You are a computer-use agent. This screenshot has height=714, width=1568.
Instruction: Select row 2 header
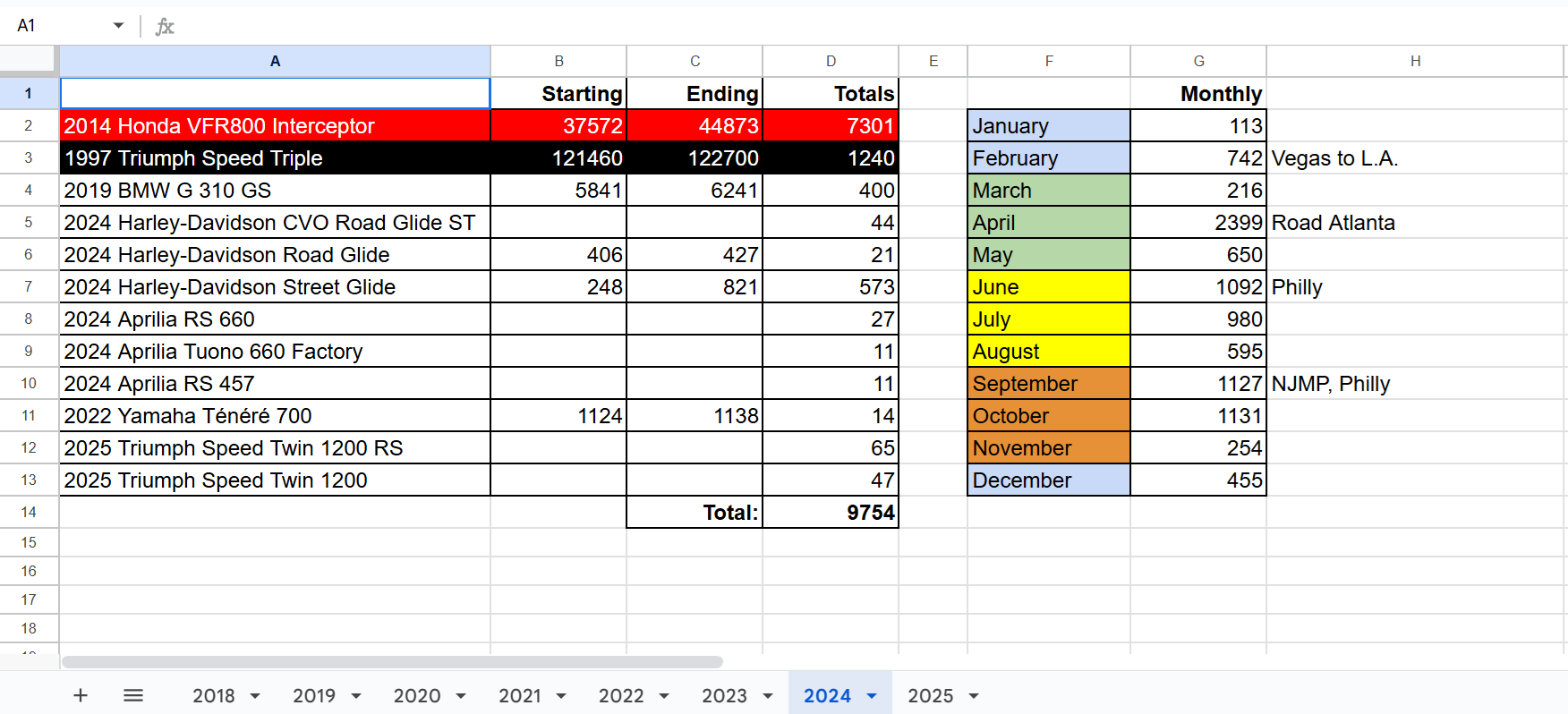point(29,125)
